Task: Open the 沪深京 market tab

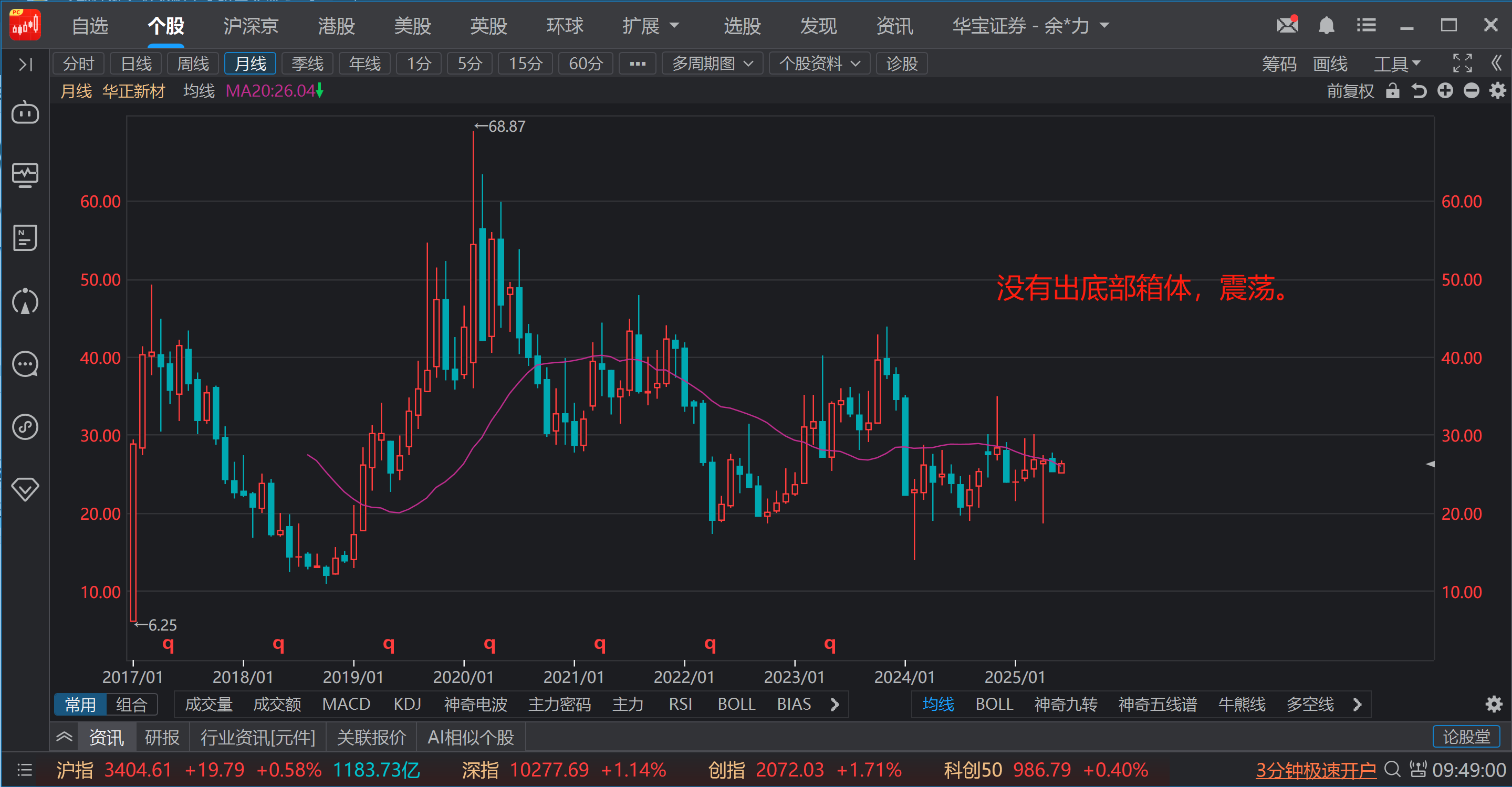Action: pyautogui.click(x=251, y=25)
